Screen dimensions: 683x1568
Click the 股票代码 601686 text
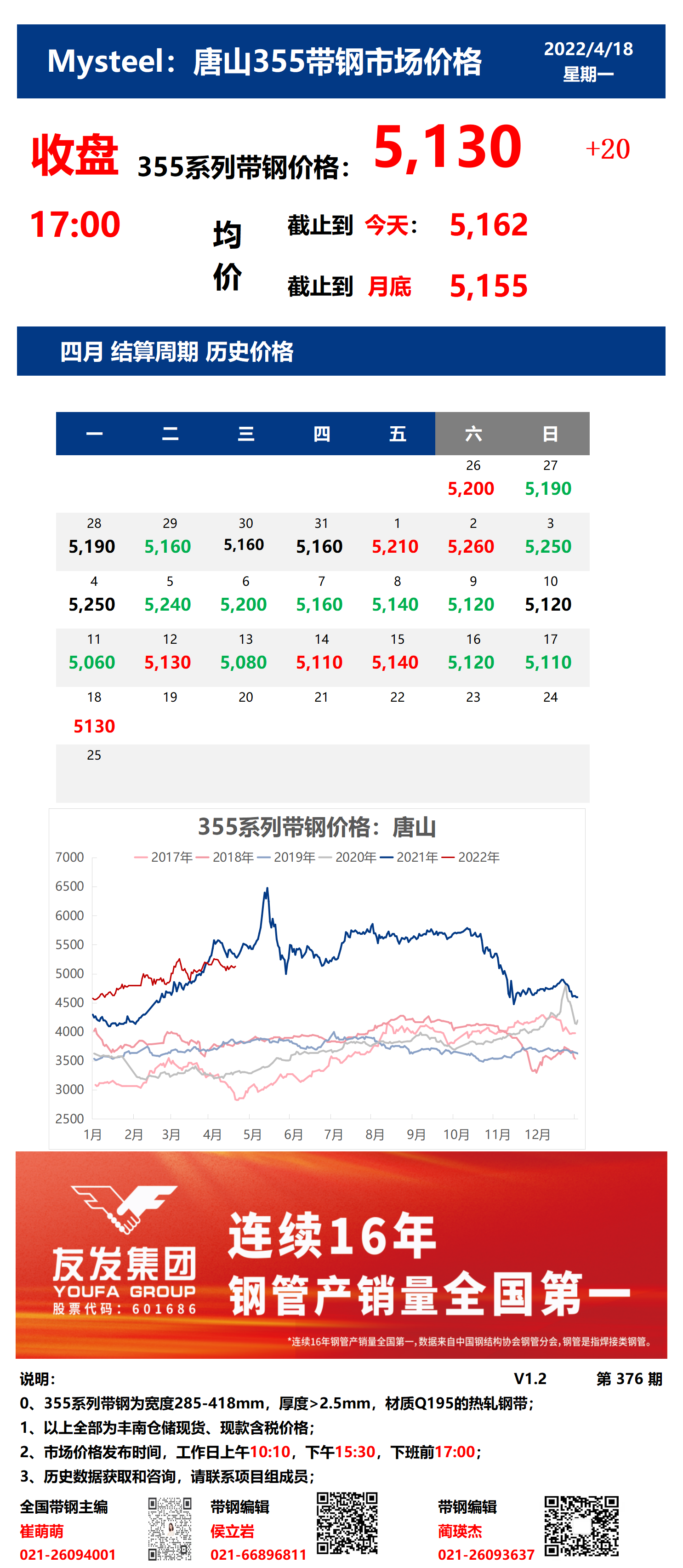124,1309
